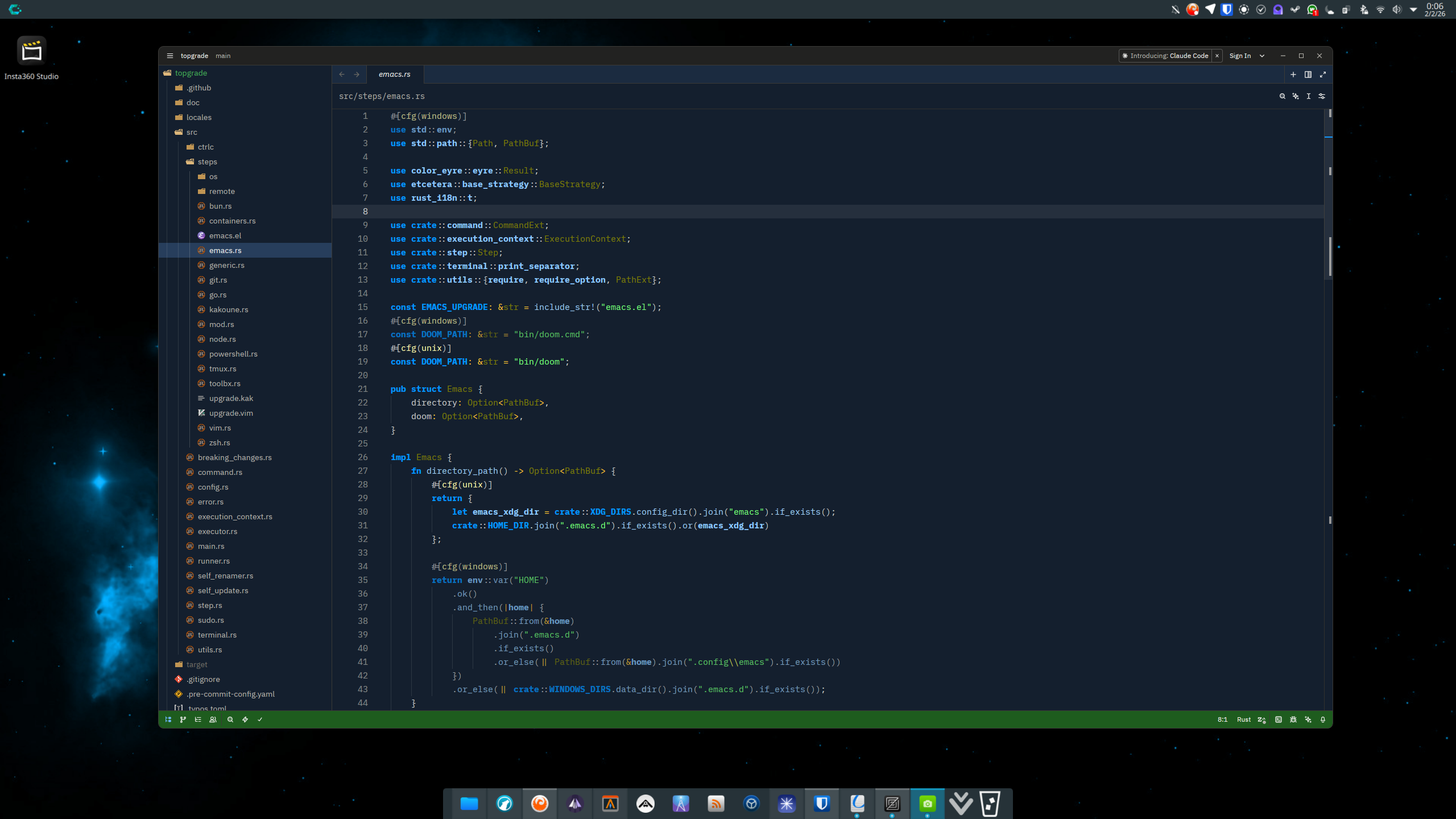Open the topgrade project picker in title bar

pyautogui.click(x=195, y=56)
